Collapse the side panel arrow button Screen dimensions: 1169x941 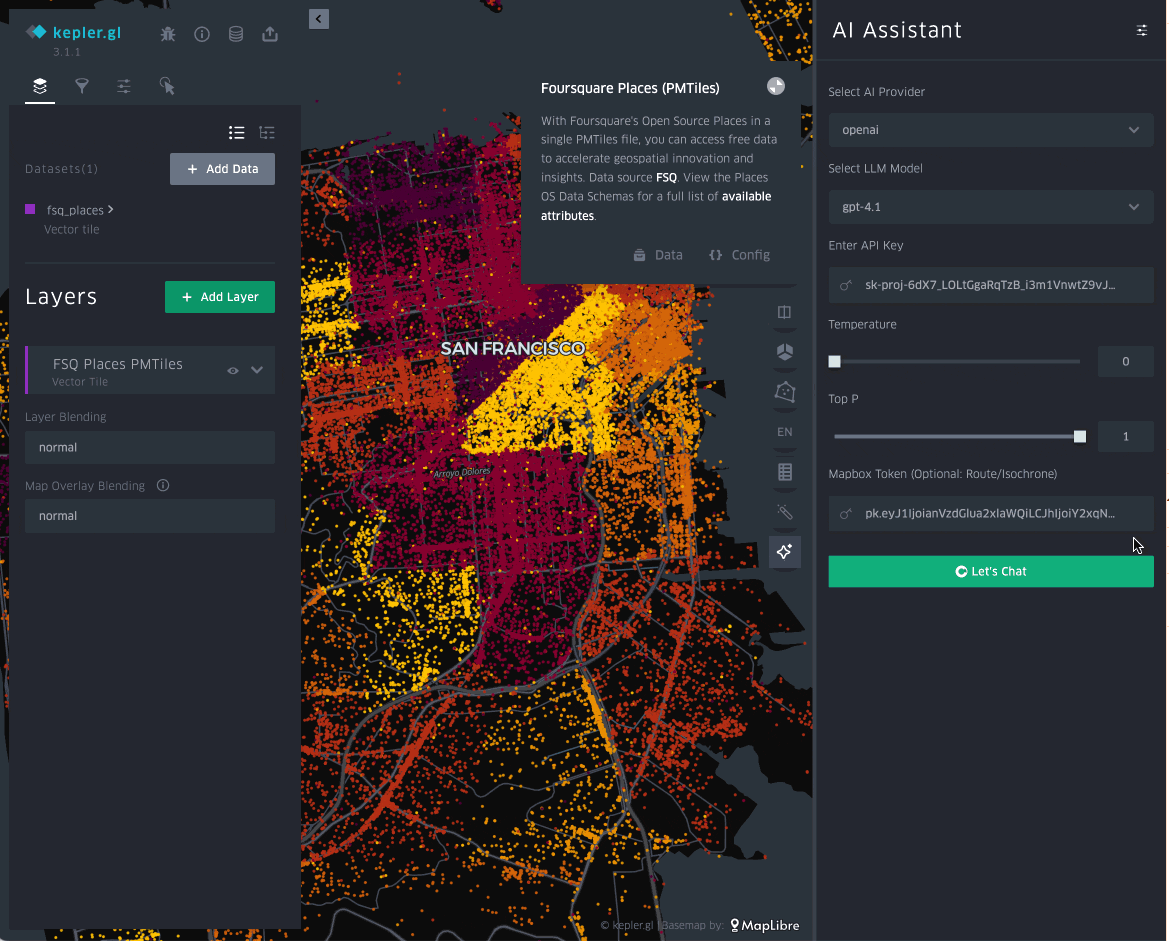point(318,19)
